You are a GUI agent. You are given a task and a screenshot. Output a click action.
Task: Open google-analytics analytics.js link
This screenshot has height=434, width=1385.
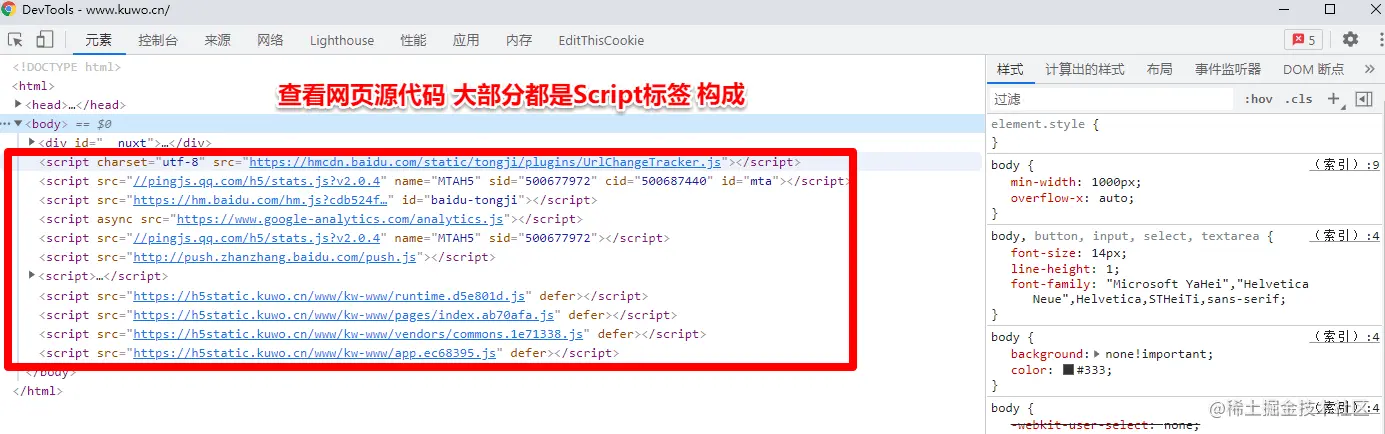coord(340,219)
